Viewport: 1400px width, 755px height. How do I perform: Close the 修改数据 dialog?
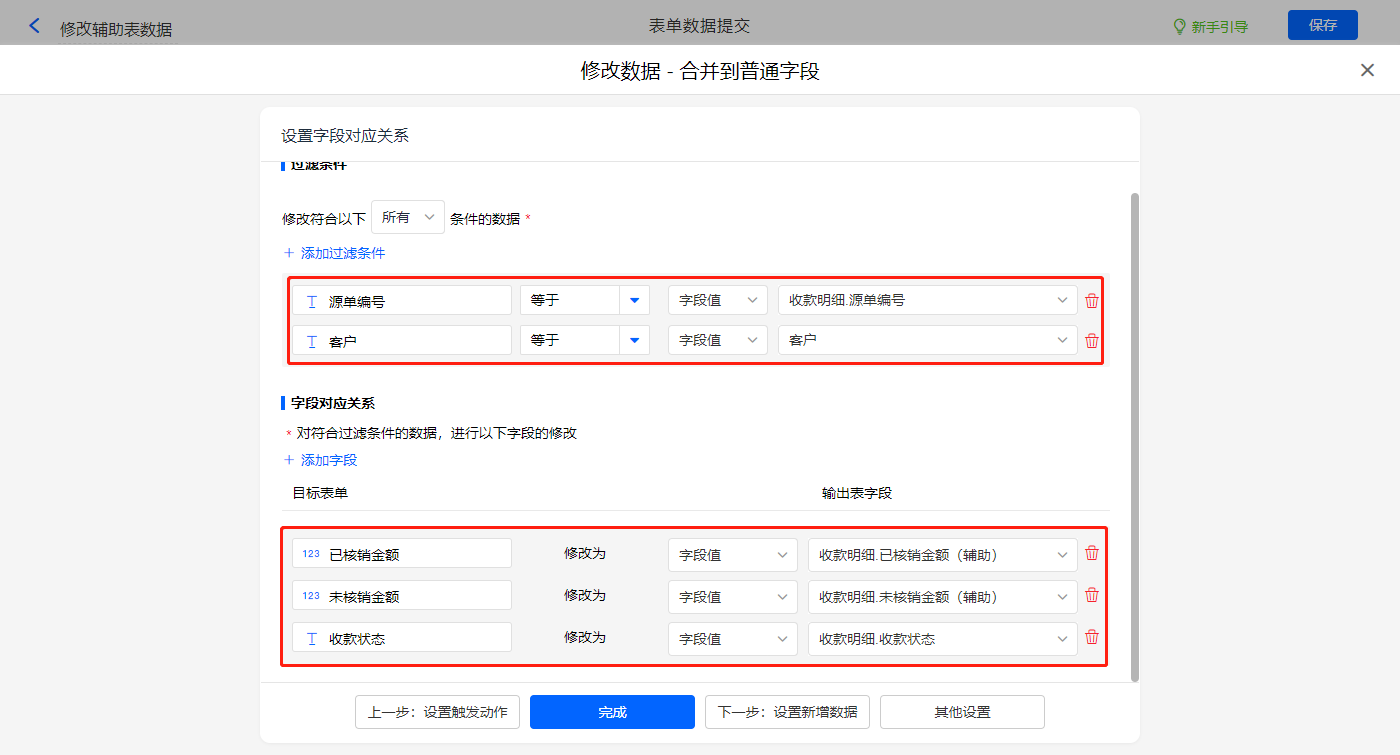pyautogui.click(x=1367, y=70)
